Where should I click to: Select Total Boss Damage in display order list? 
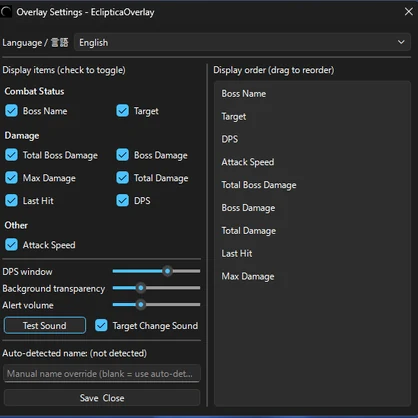312,185
